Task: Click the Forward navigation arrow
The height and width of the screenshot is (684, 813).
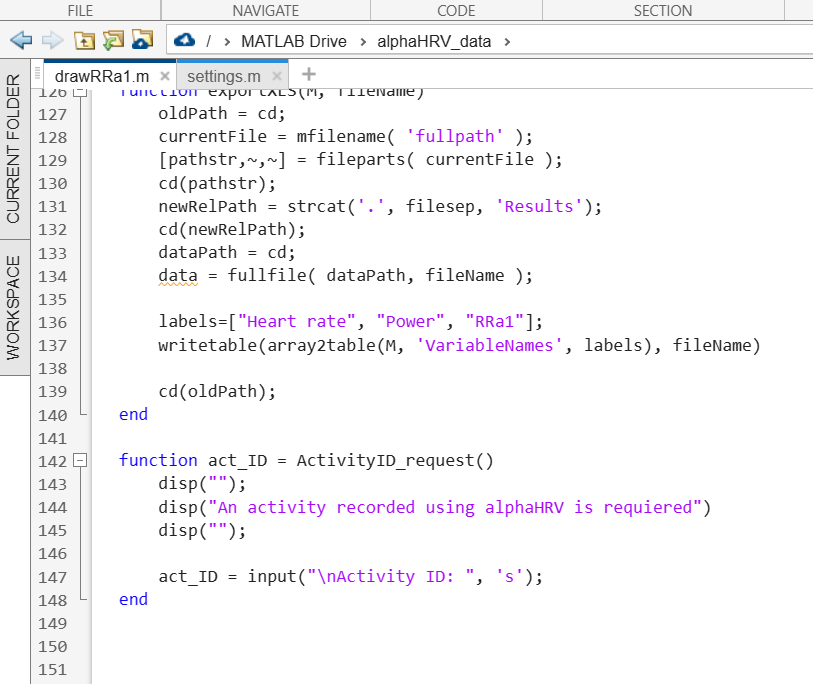Action: (x=52, y=40)
